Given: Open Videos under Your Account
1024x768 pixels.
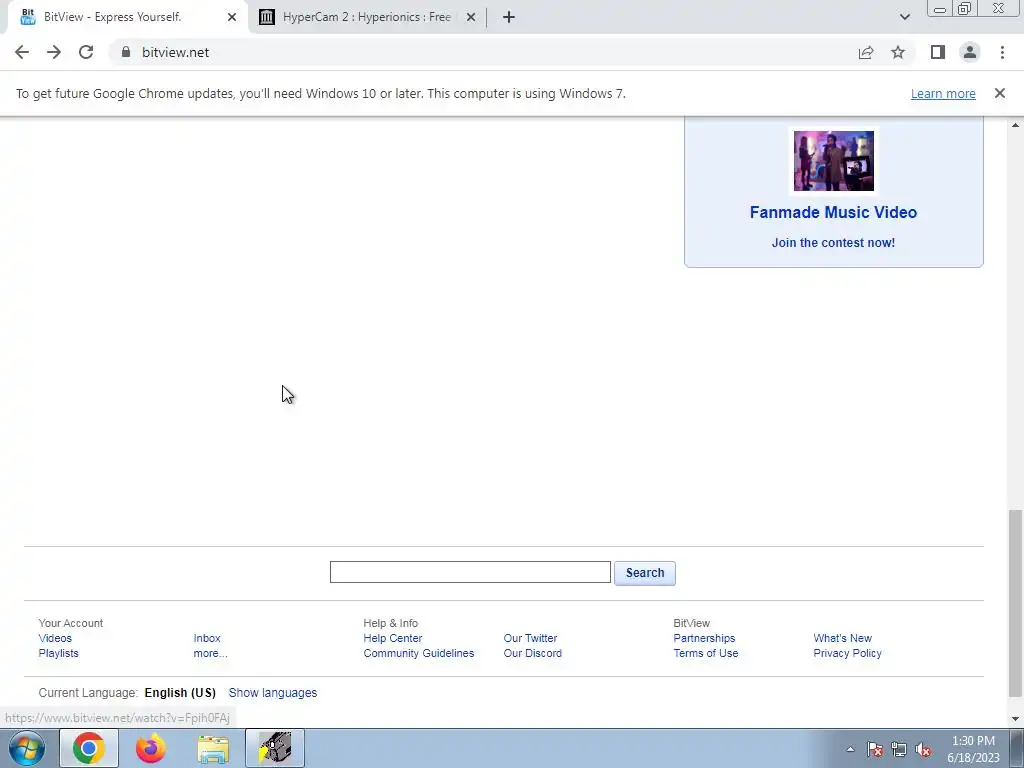Looking at the screenshot, I should coord(55,638).
